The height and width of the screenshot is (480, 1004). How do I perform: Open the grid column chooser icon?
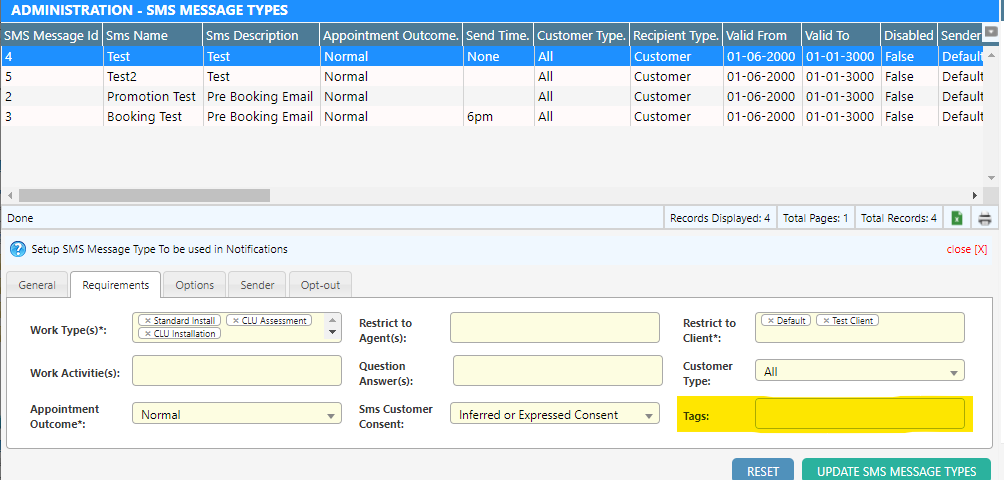pyautogui.click(x=991, y=33)
